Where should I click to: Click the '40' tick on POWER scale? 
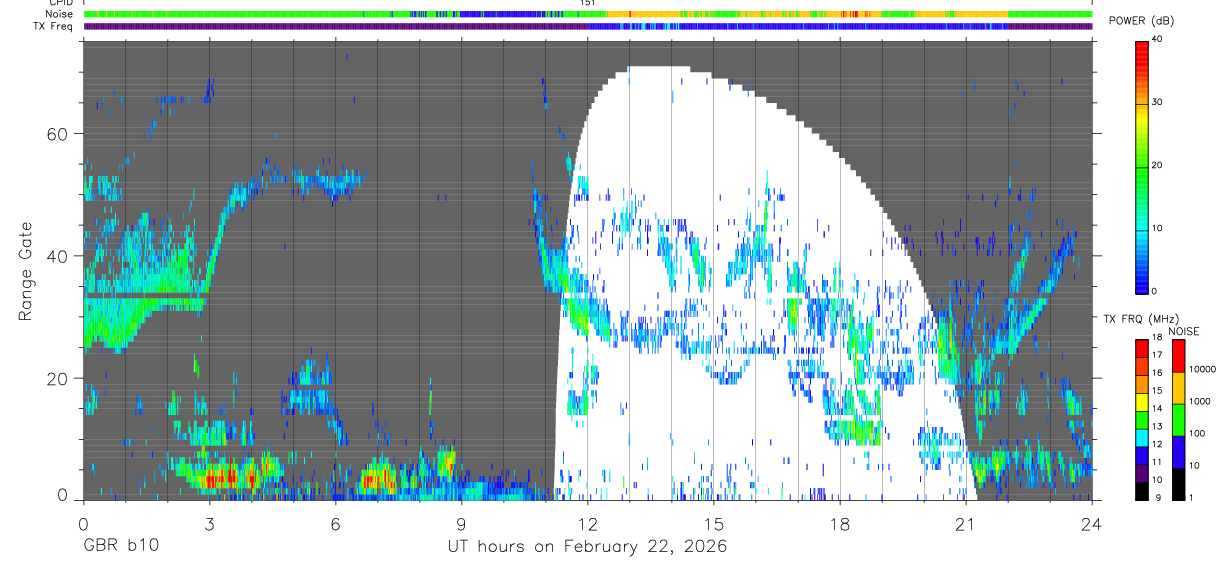tap(1159, 39)
